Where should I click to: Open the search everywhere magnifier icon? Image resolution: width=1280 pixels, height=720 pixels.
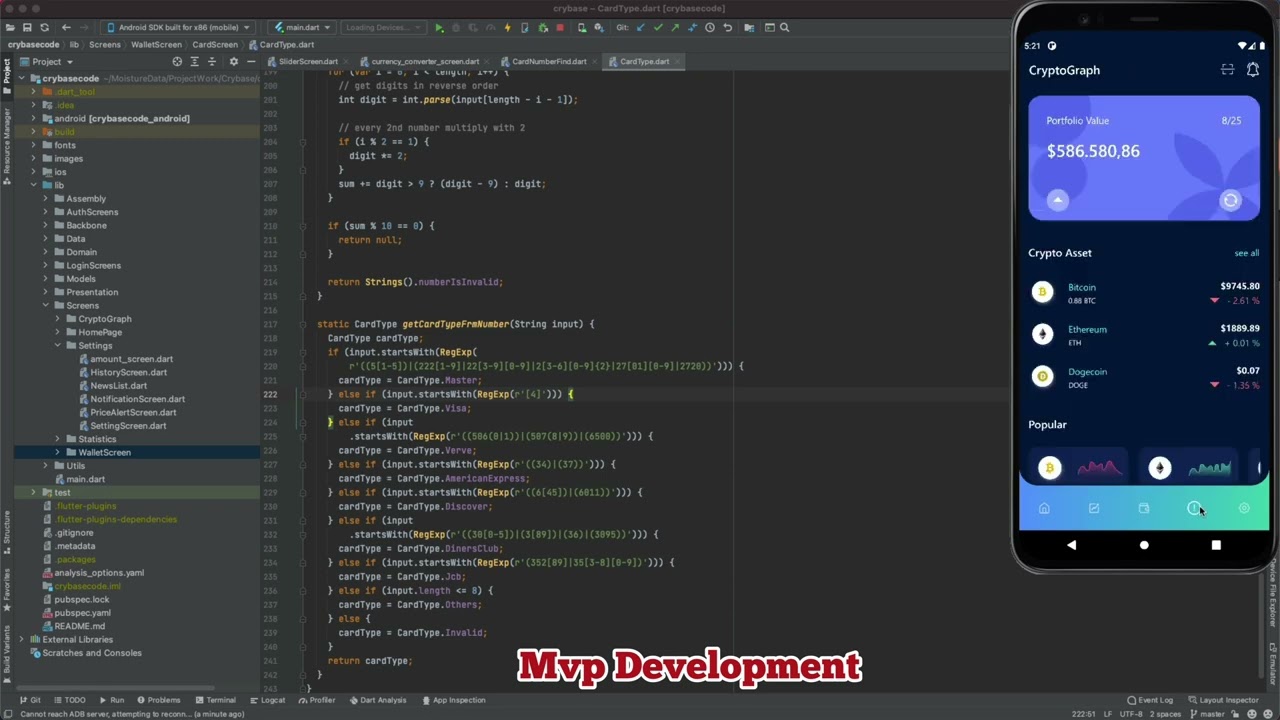pyautogui.click(x=785, y=28)
